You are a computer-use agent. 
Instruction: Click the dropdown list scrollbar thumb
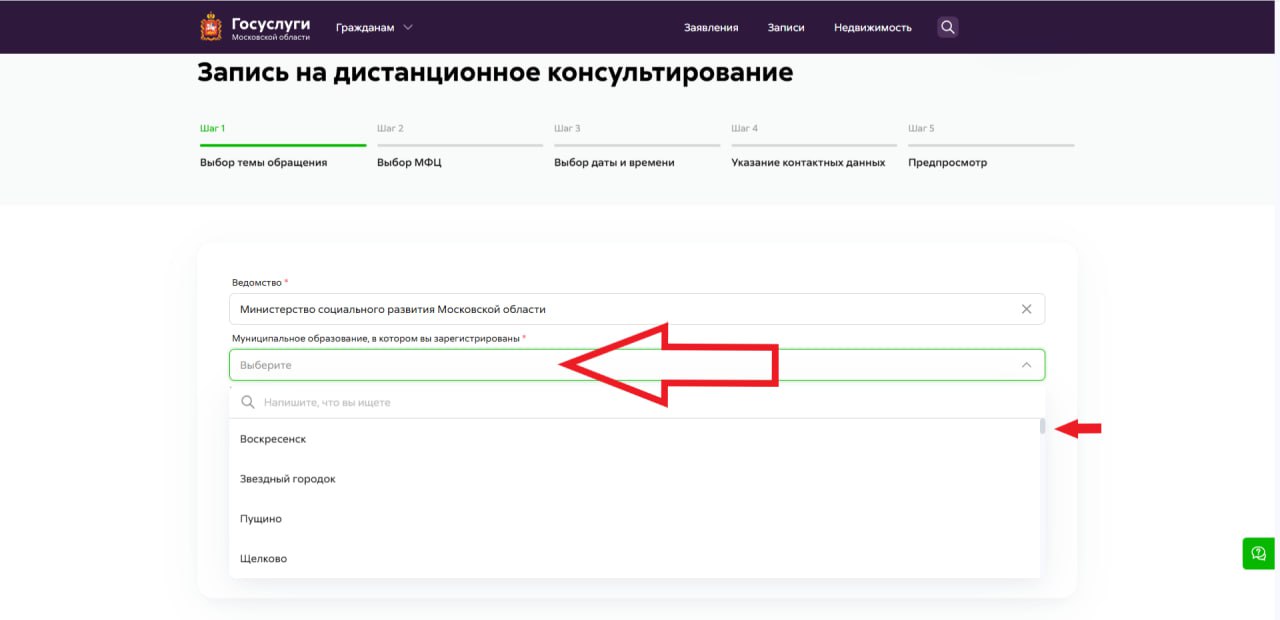coord(1042,427)
